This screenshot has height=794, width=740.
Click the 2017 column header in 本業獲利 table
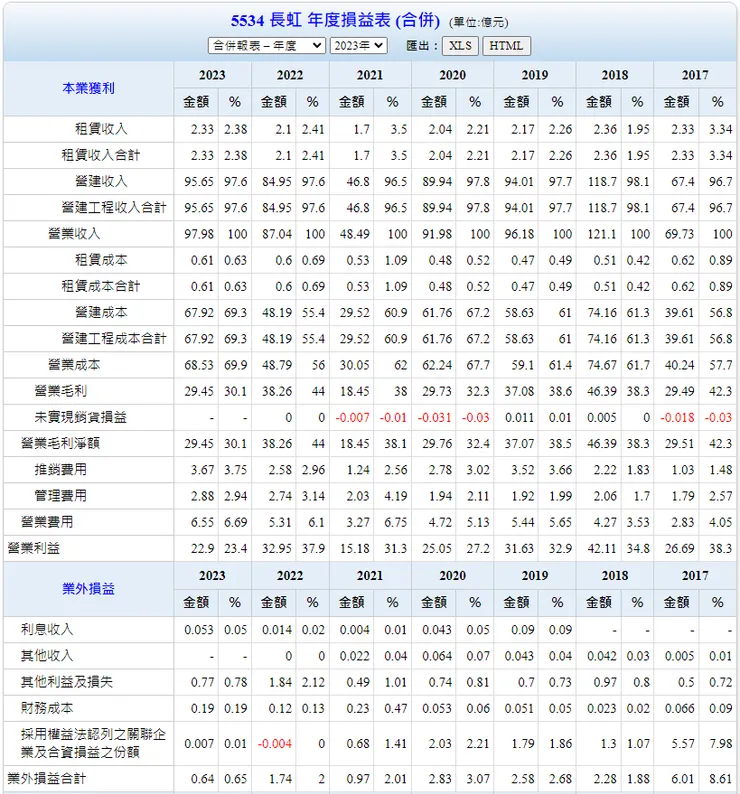tap(695, 75)
